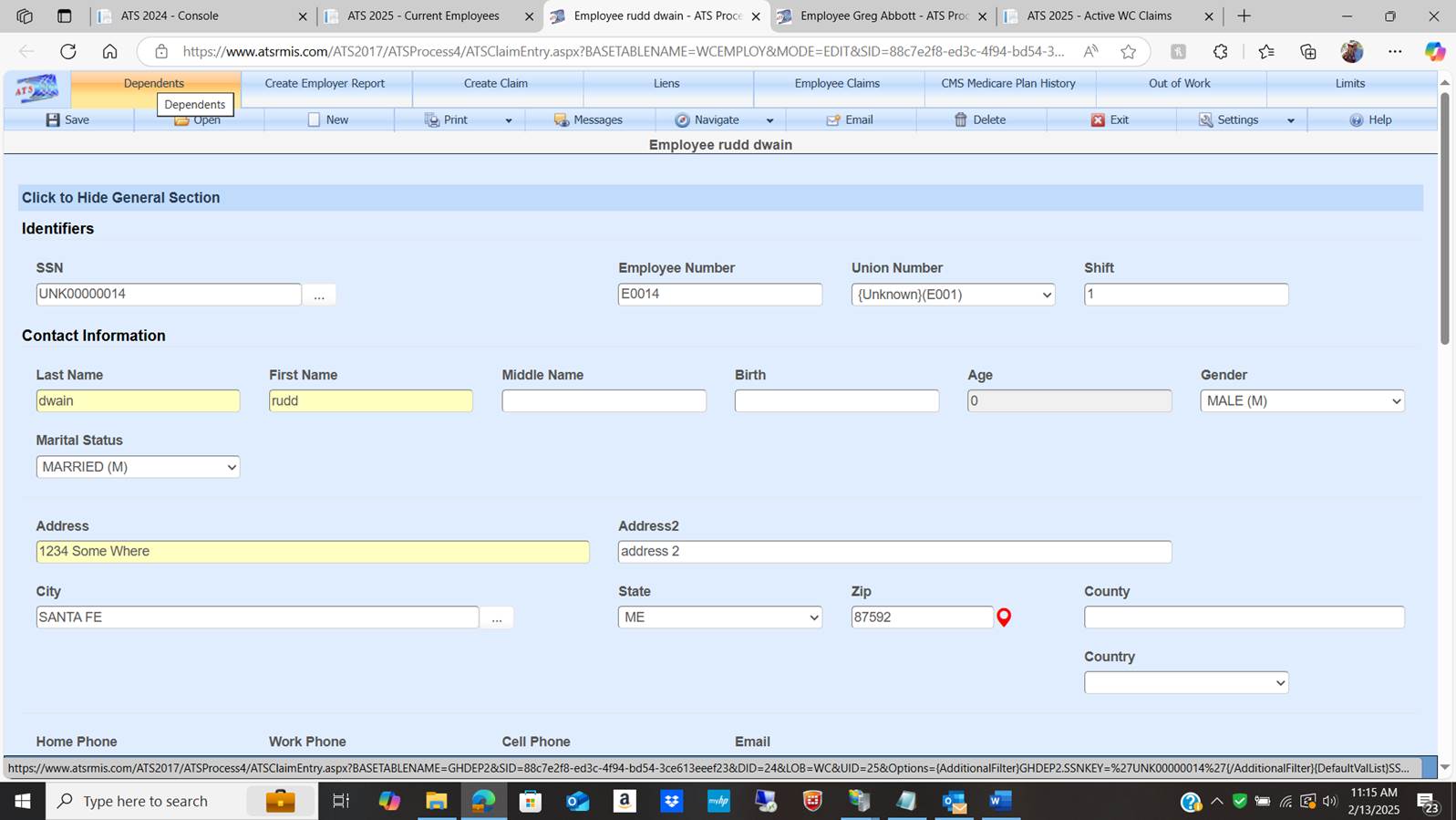Click the Save disk icon in toolbar
The image size is (1456, 820).
coord(53,119)
